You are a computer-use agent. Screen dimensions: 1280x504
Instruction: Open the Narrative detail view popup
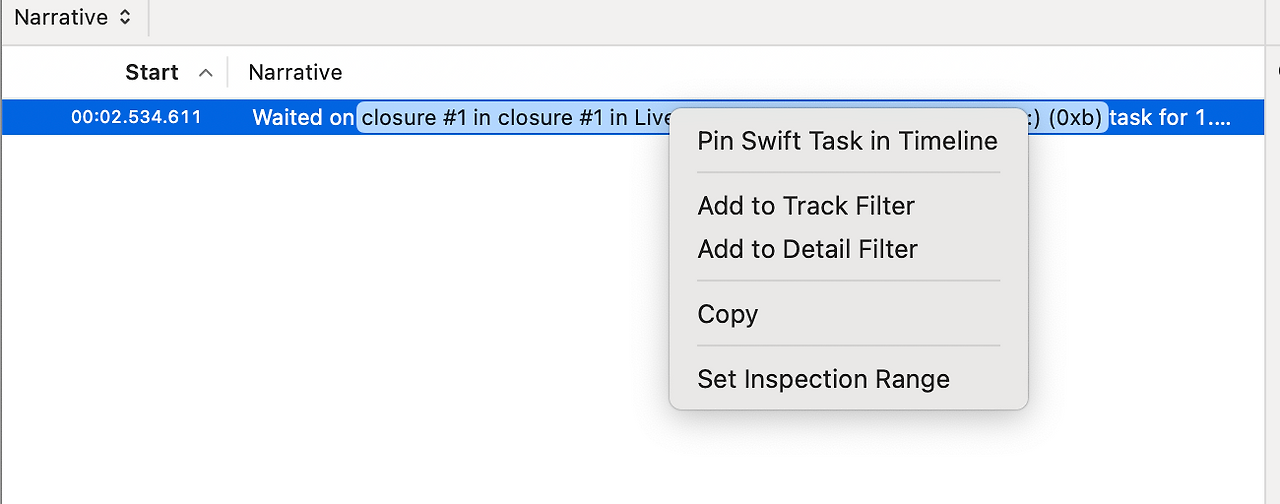click(62, 18)
